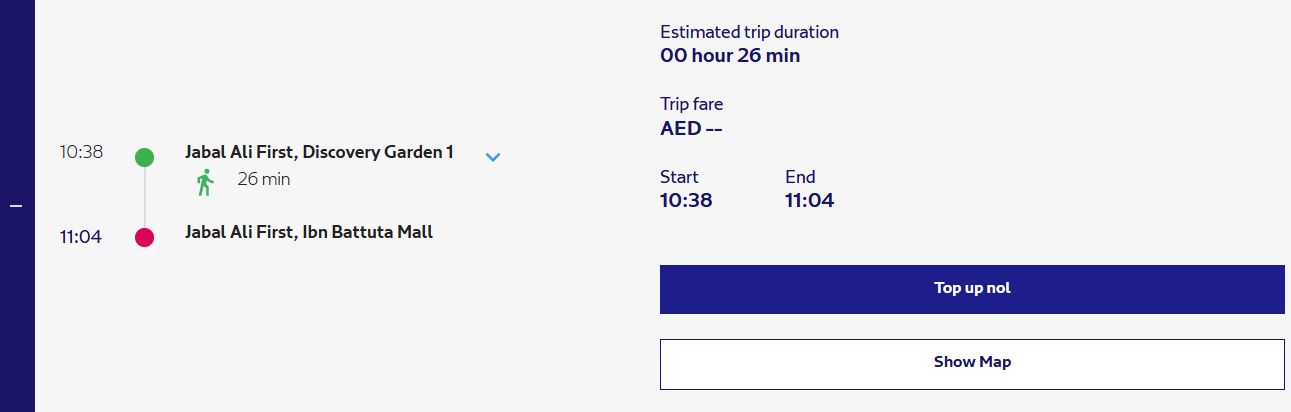Click the red destination point circle

(x=144, y=237)
